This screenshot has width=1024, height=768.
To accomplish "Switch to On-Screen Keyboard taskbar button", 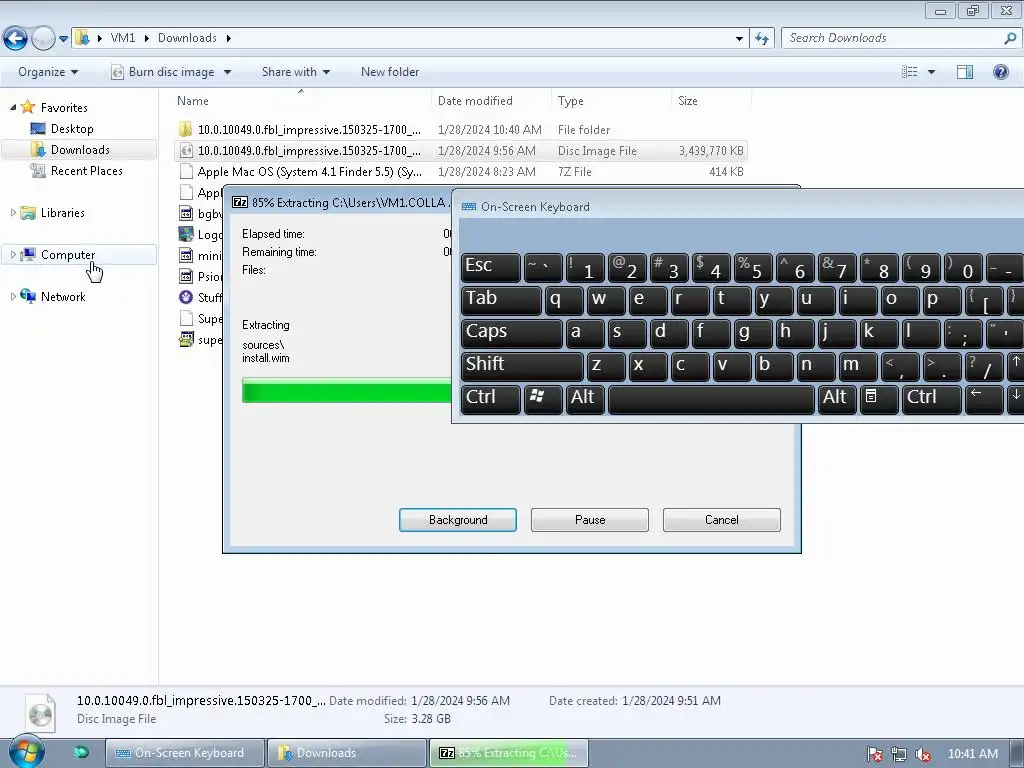I will pos(185,753).
